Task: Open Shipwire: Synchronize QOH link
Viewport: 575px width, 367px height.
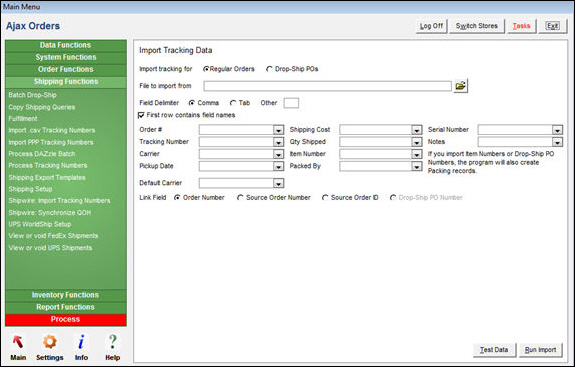Action: click(x=50, y=213)
